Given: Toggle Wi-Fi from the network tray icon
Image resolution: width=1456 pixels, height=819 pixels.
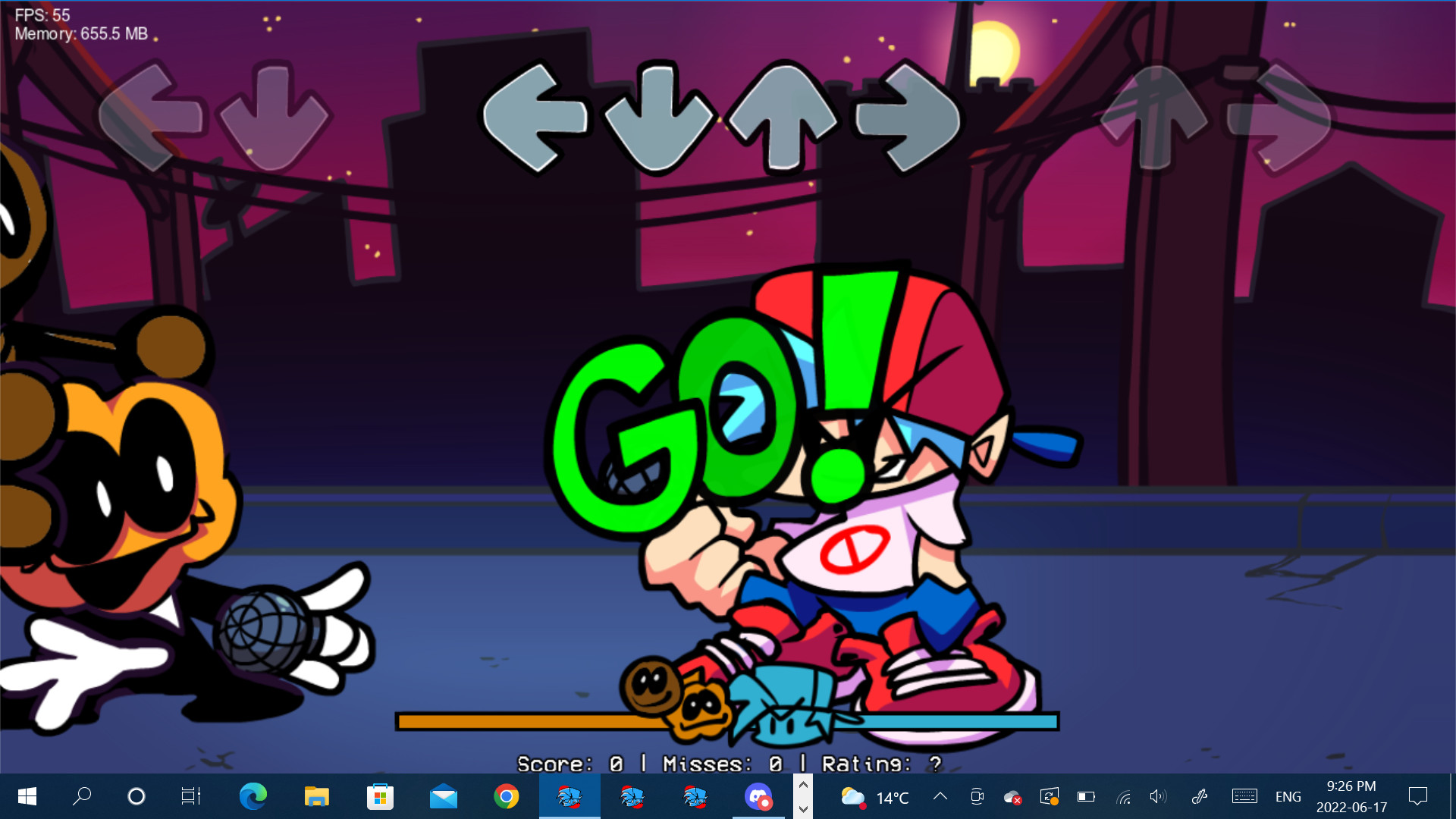Looking at the screenshot, I should [x=1123, y=796].
